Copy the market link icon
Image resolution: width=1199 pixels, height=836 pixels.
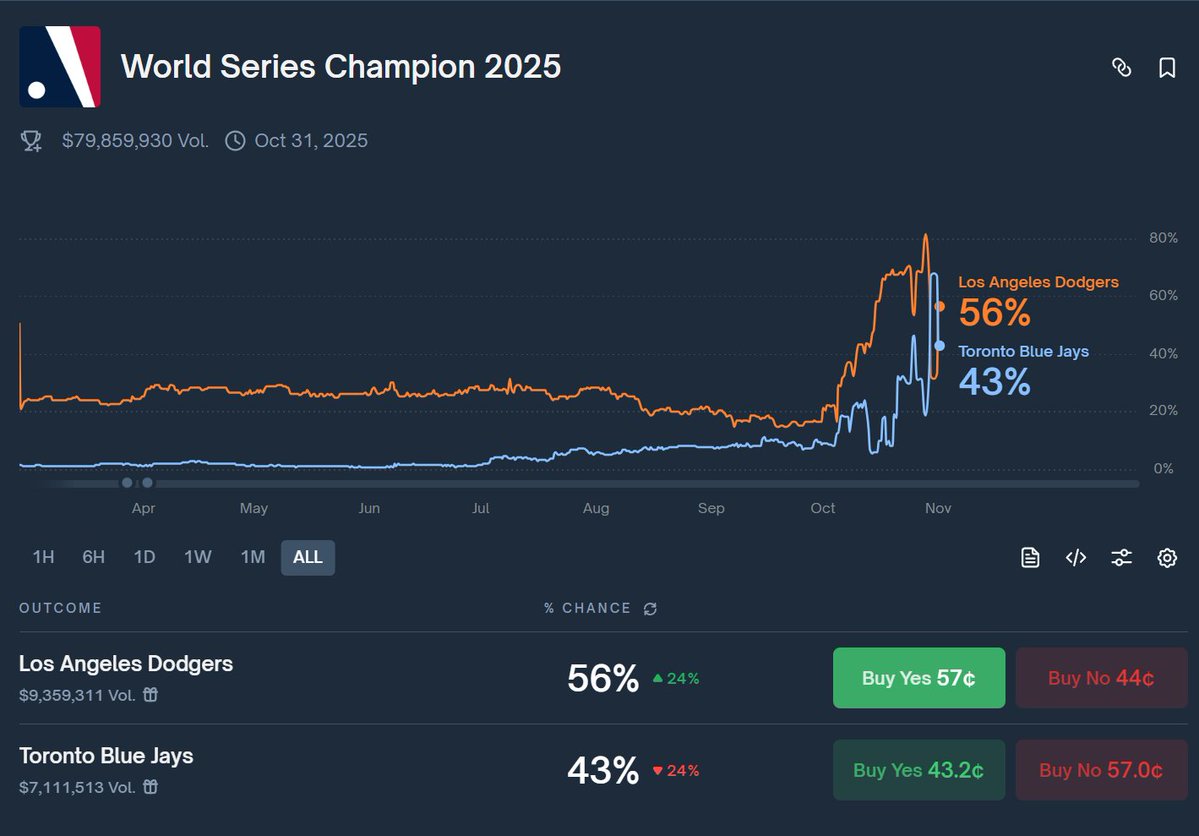pos(1122,67)
